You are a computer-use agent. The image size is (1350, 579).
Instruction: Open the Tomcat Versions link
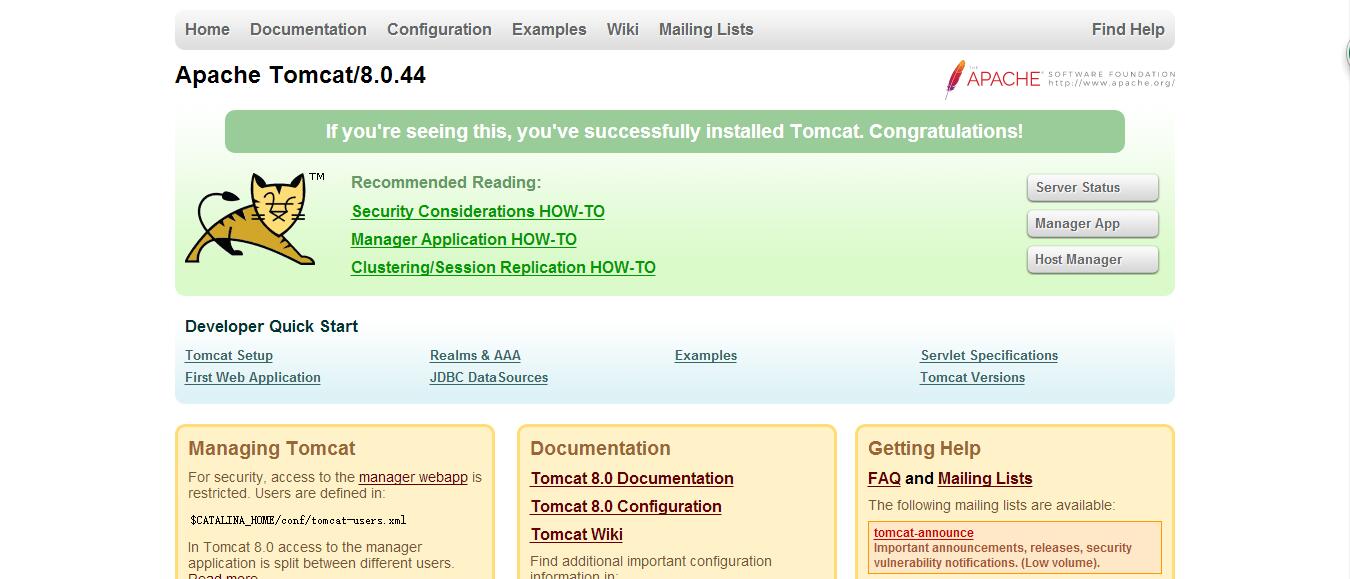[972, 378]
